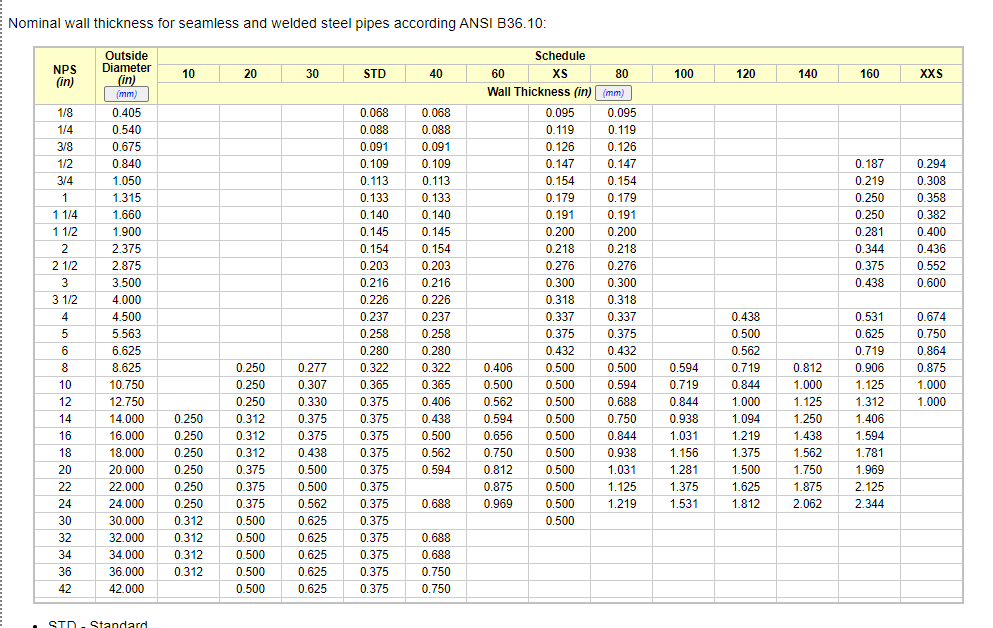Click the Schedule heading above the columns
The width and height of the screenshot is (993, 628).
pyautogui.click(x=560, y=56)
